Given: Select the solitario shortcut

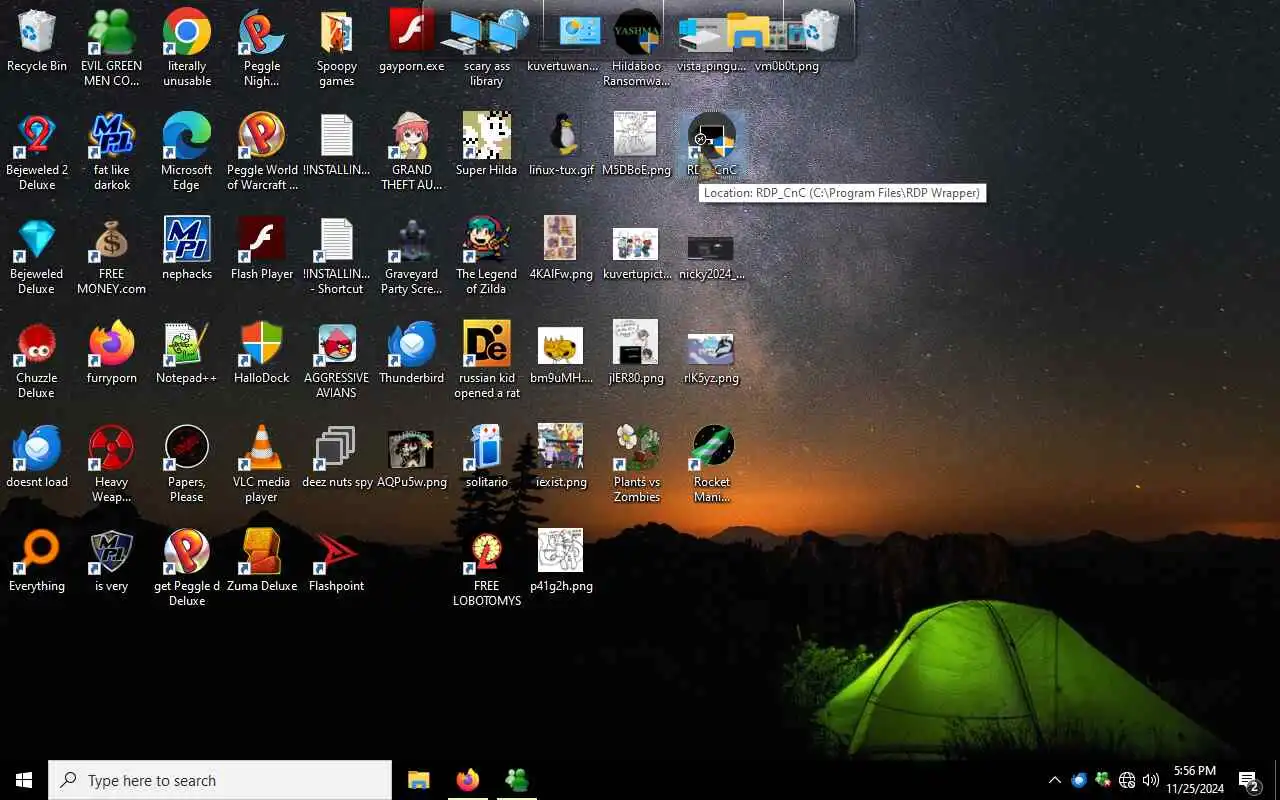Looking at the screenshot, I should coord(487,456).
